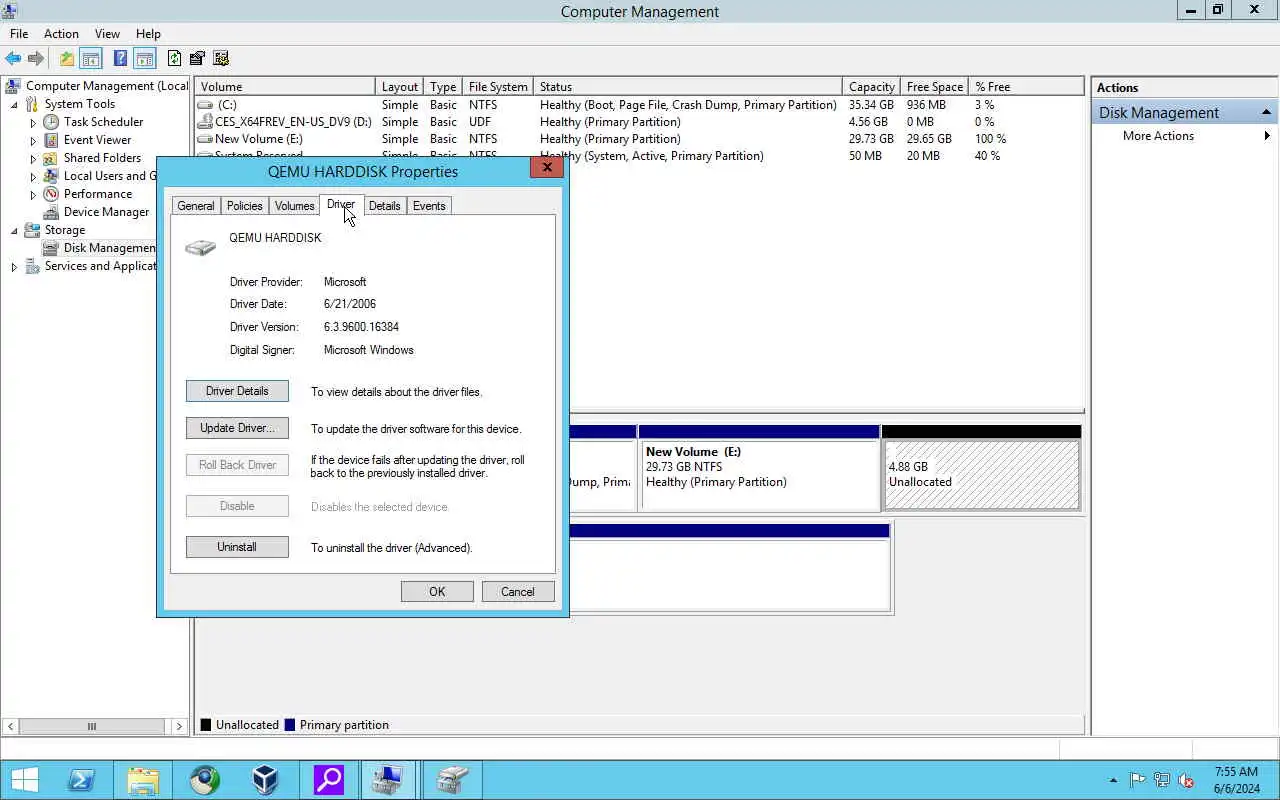Select Event Viewer in the console tree
This screenshot has height=800, width=1280.
pyautogui.click(x=97, y=140)
